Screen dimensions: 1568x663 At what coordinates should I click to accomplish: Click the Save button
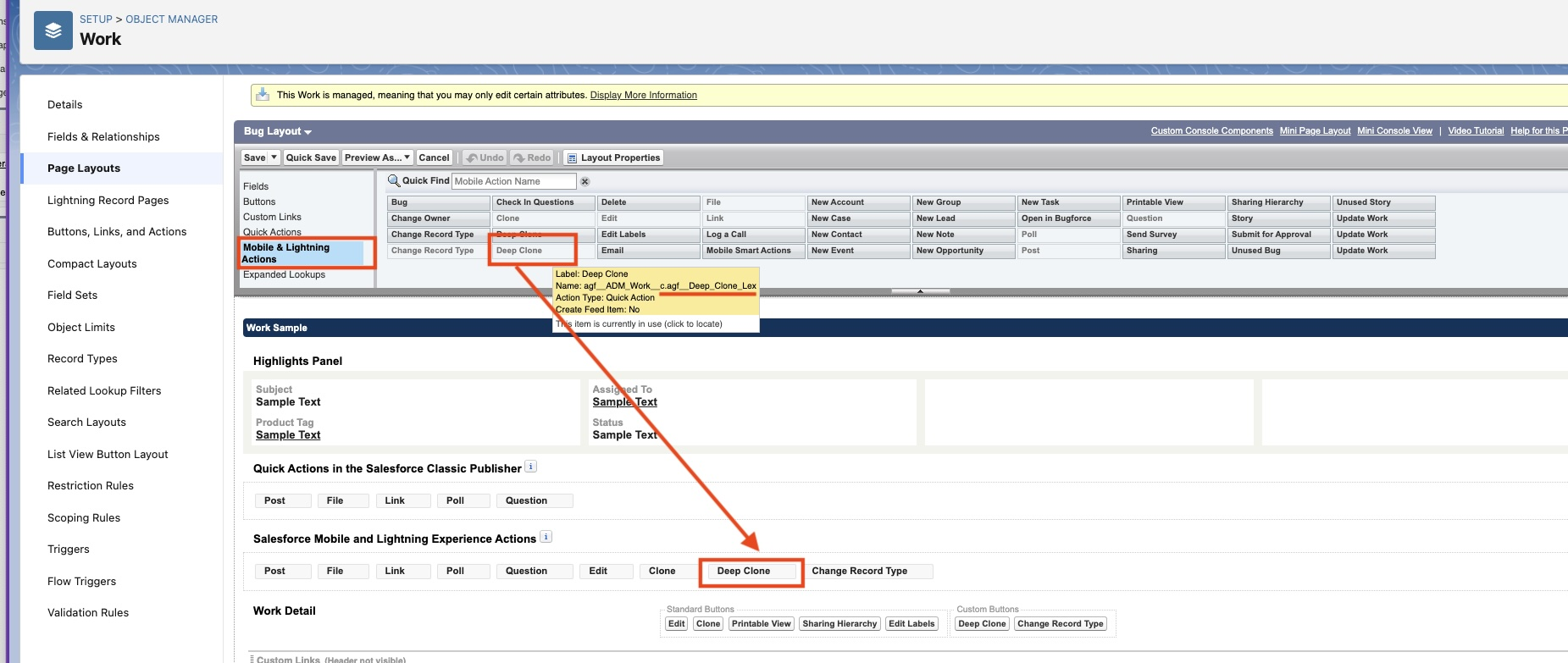coord(255,157)
